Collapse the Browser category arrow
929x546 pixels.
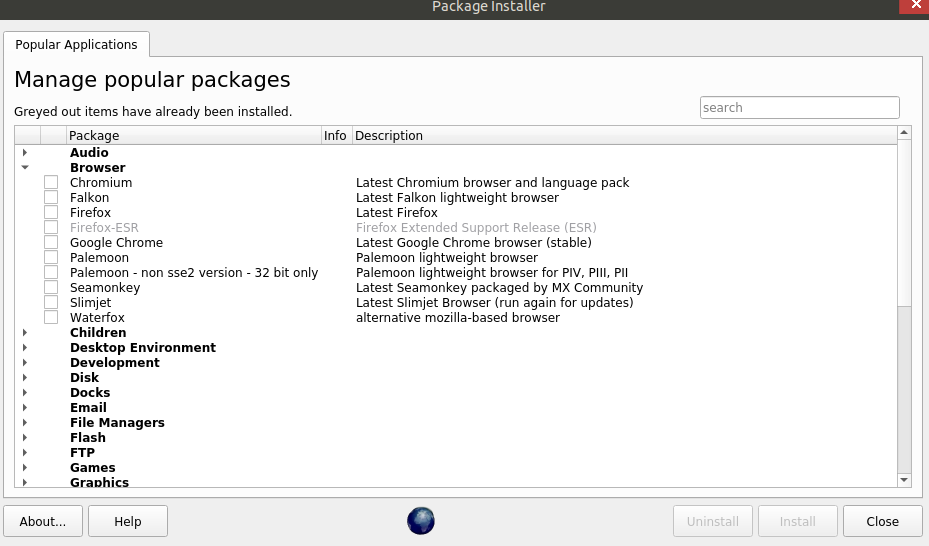pyautogui.click(x=25, y=168)
